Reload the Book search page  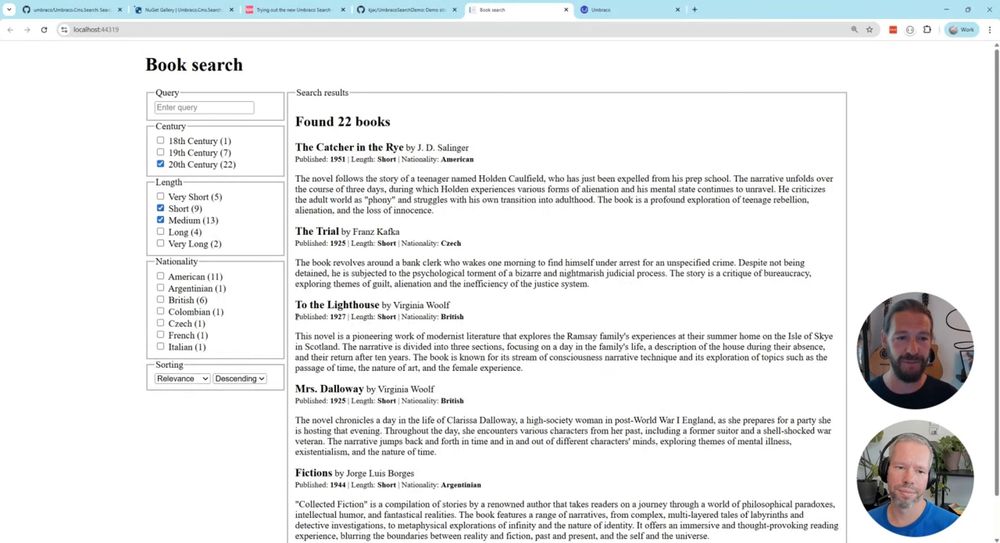(x=44, y=29)
